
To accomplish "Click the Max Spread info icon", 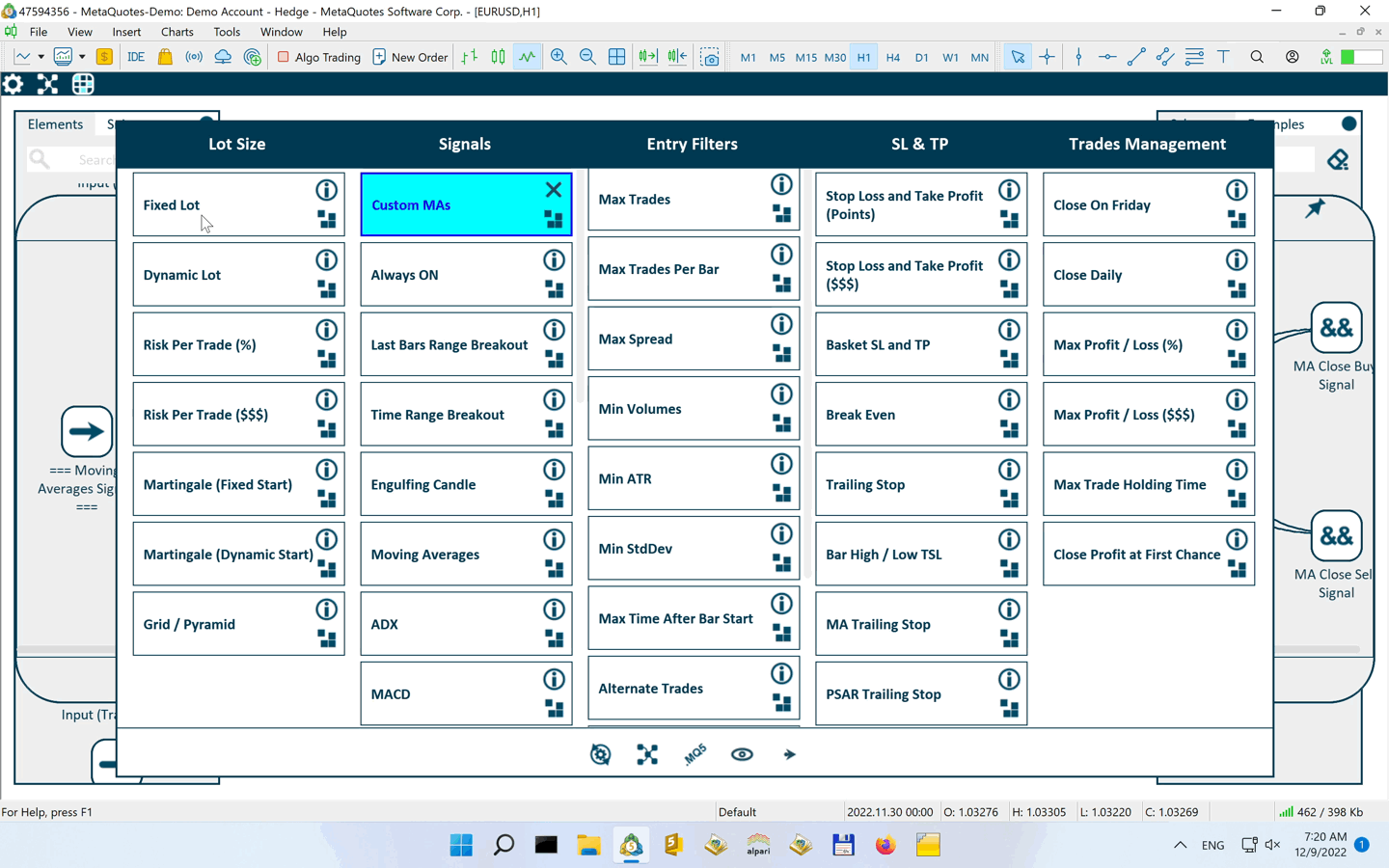I will 781,324.
